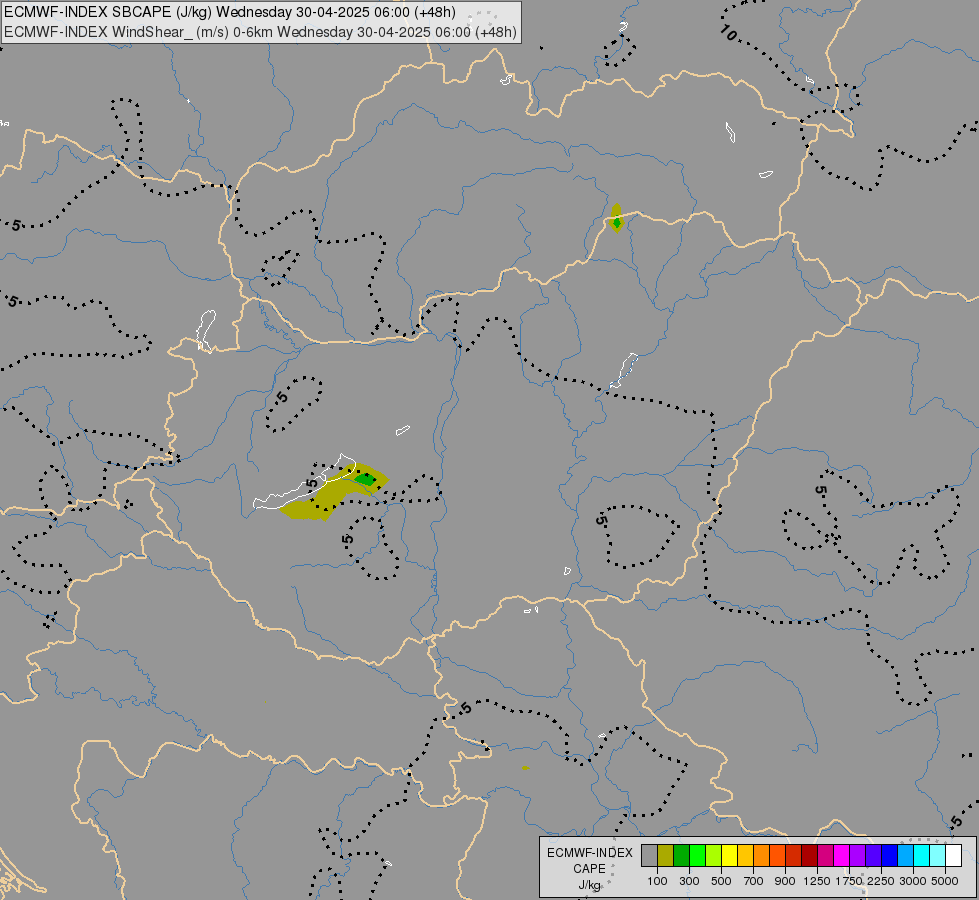Click the small CAPE spot on the northern border
Screen dimensions: 979x900
point(616,218)
